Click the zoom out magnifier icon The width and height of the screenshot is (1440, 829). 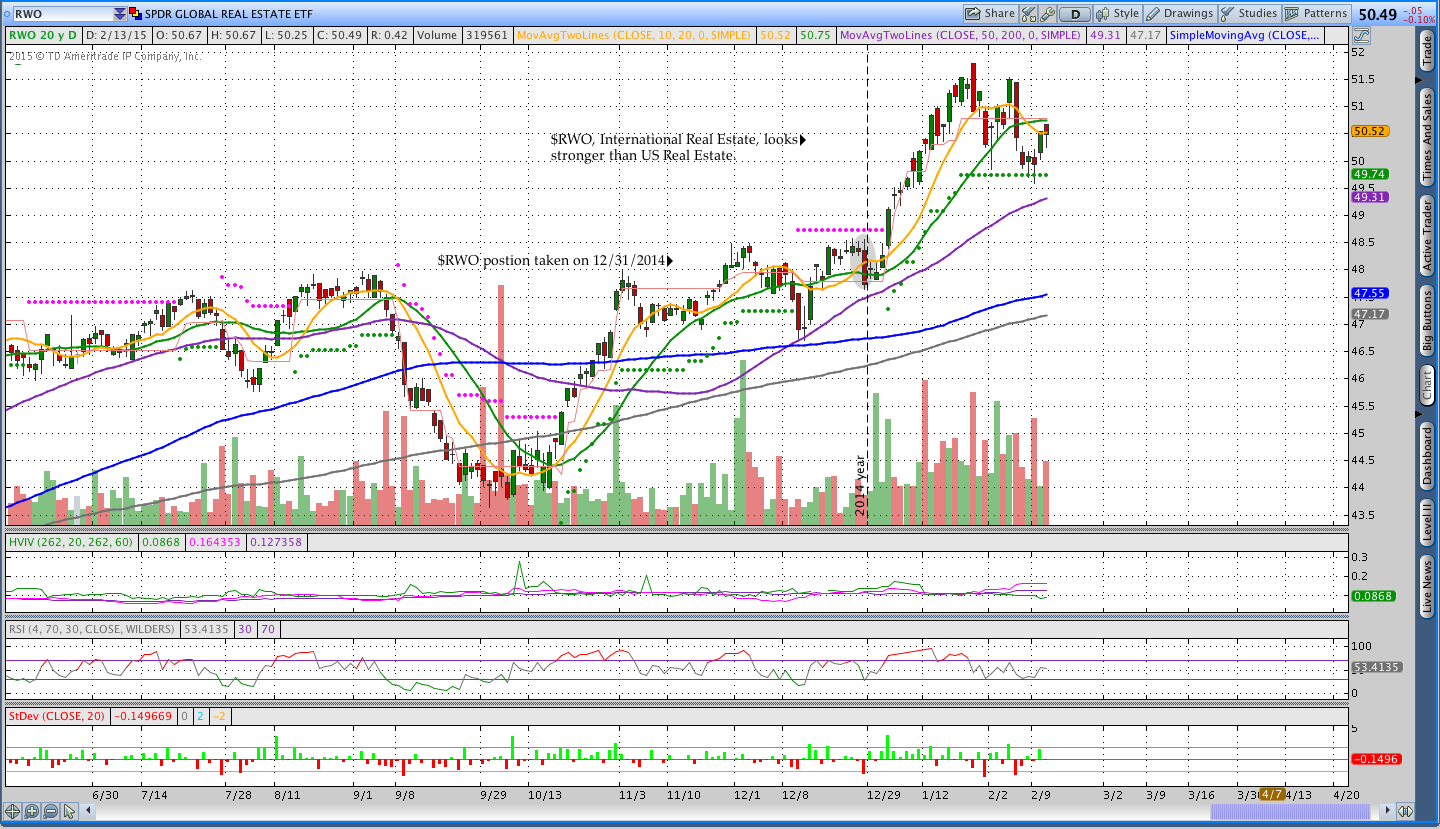tap(50, 811)
